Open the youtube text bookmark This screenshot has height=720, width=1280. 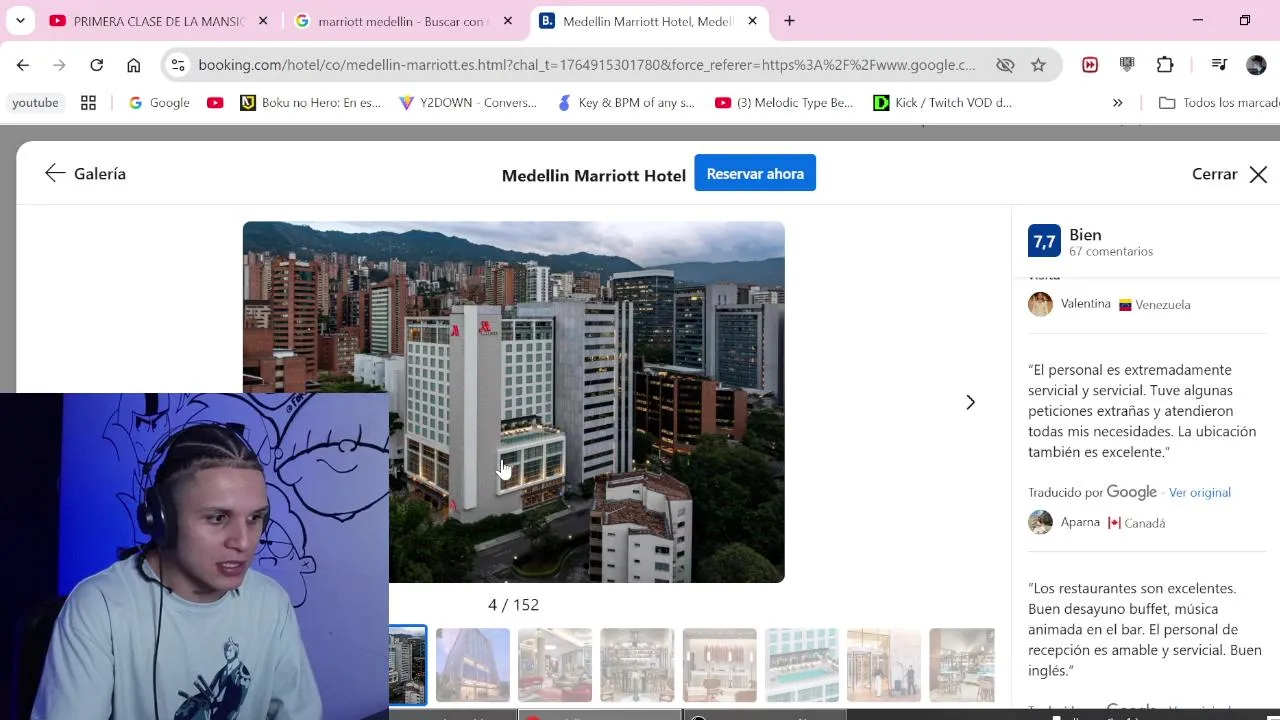coord(35,103)
